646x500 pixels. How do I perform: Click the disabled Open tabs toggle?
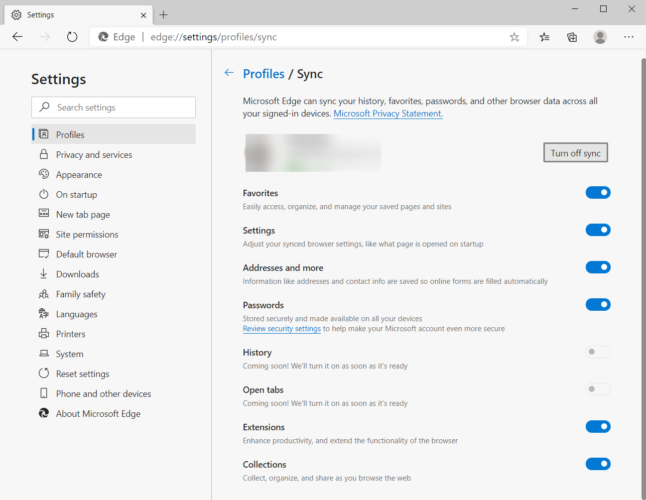click(x=598, y=389)
